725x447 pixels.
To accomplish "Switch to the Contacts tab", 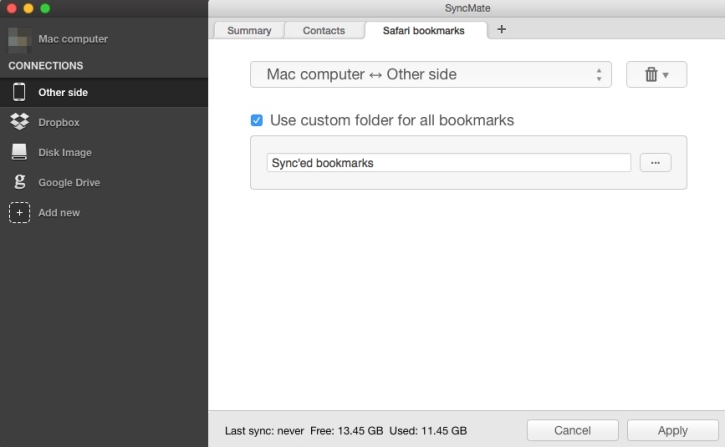I will point(324,31).
